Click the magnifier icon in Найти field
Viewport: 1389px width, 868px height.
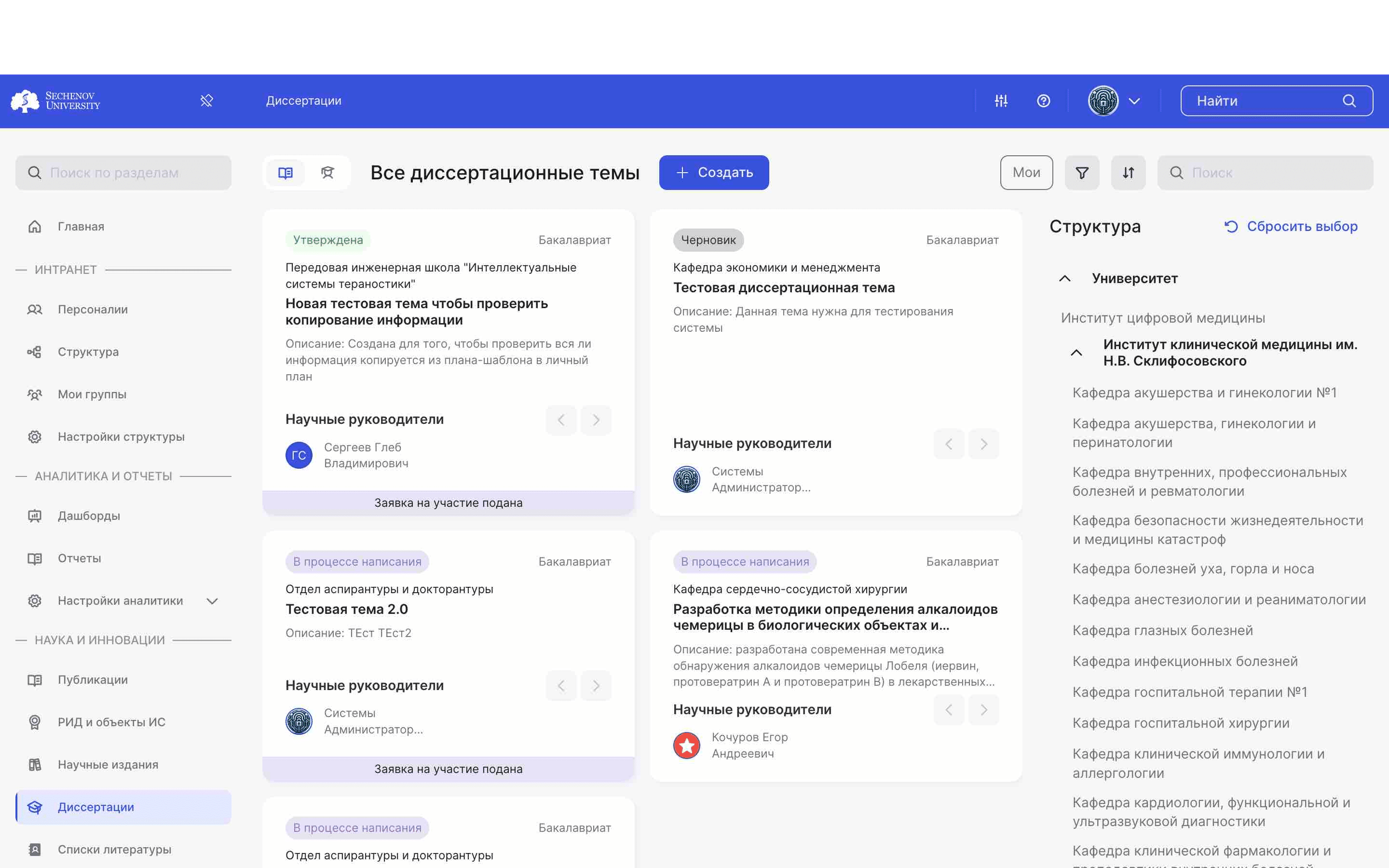(1349, 101)
